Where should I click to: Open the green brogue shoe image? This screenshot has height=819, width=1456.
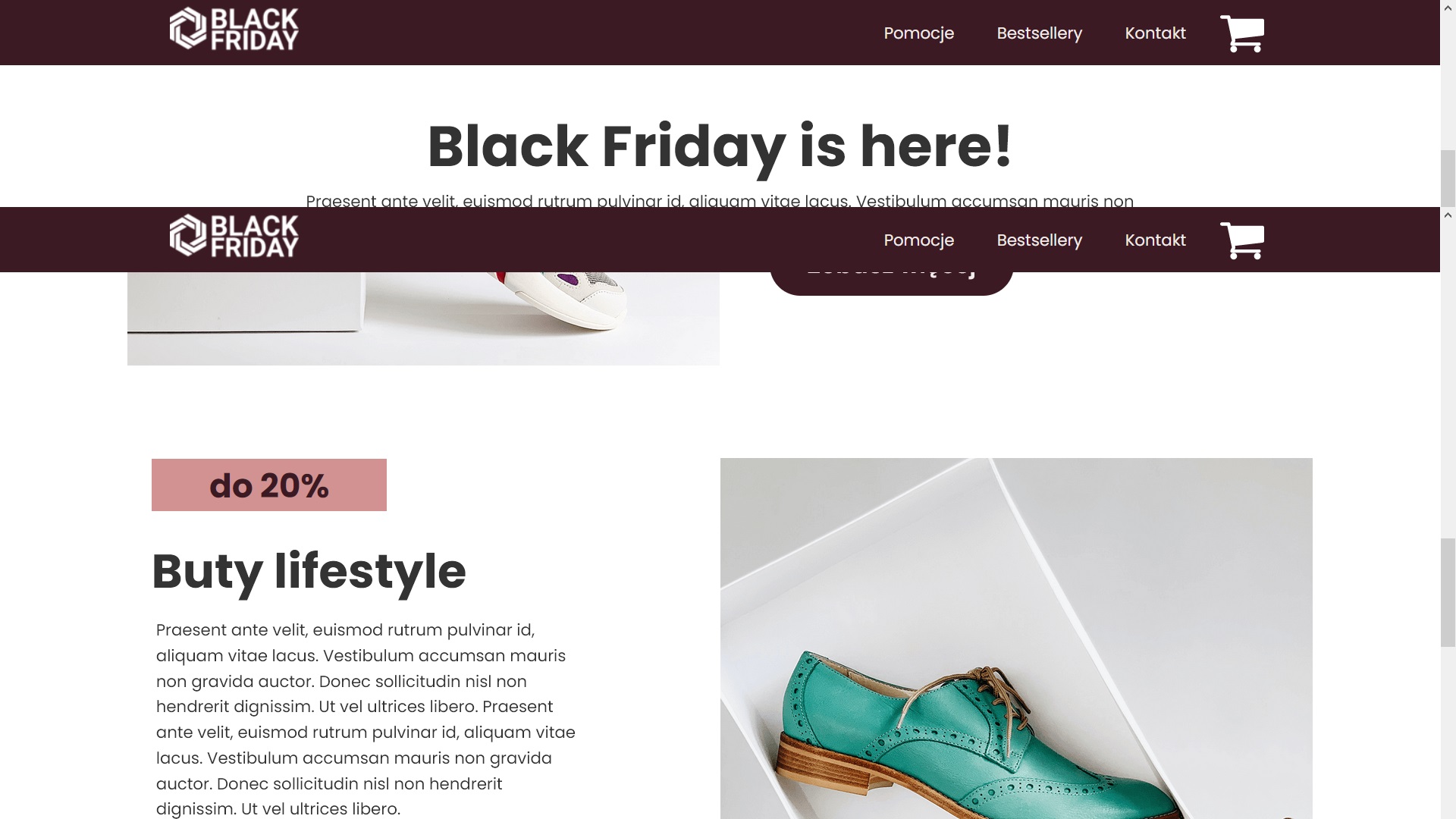click(1016, 639)
